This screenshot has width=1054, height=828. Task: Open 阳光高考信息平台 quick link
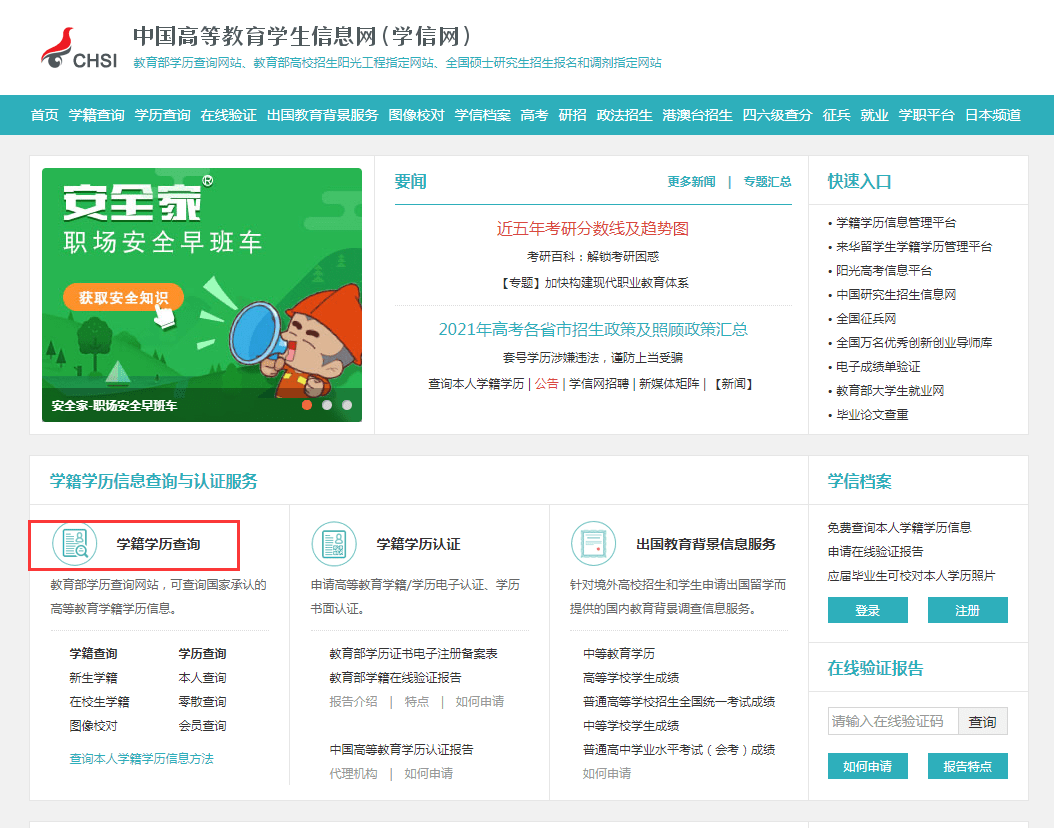(x=884, y=271)
